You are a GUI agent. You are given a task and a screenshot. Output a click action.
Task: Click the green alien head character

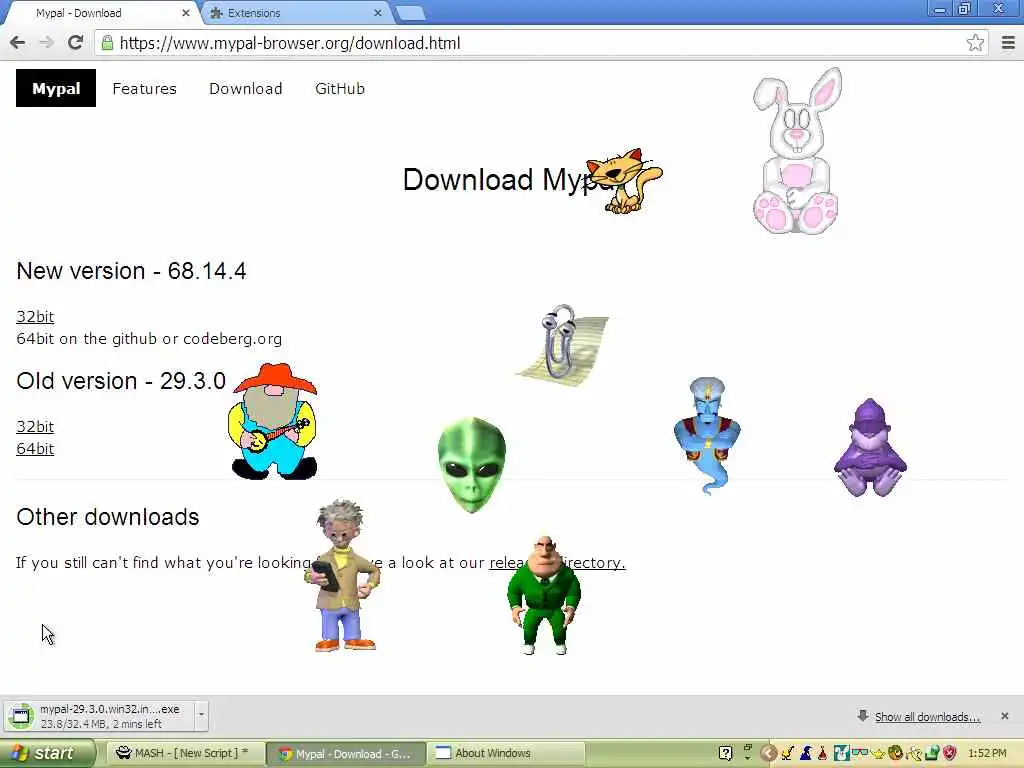click(472, 464)
